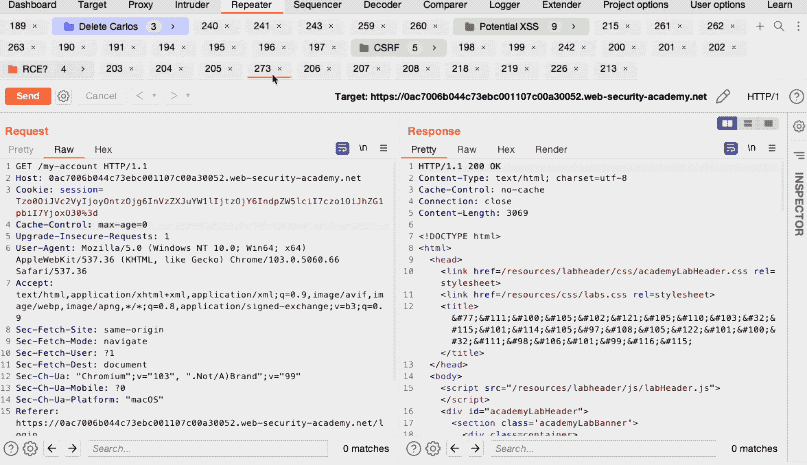Screen dimensions: 807x465
Task: Add a new Repeater tab with plus icon
Action: pyautogui.click(x=760, y=26)
